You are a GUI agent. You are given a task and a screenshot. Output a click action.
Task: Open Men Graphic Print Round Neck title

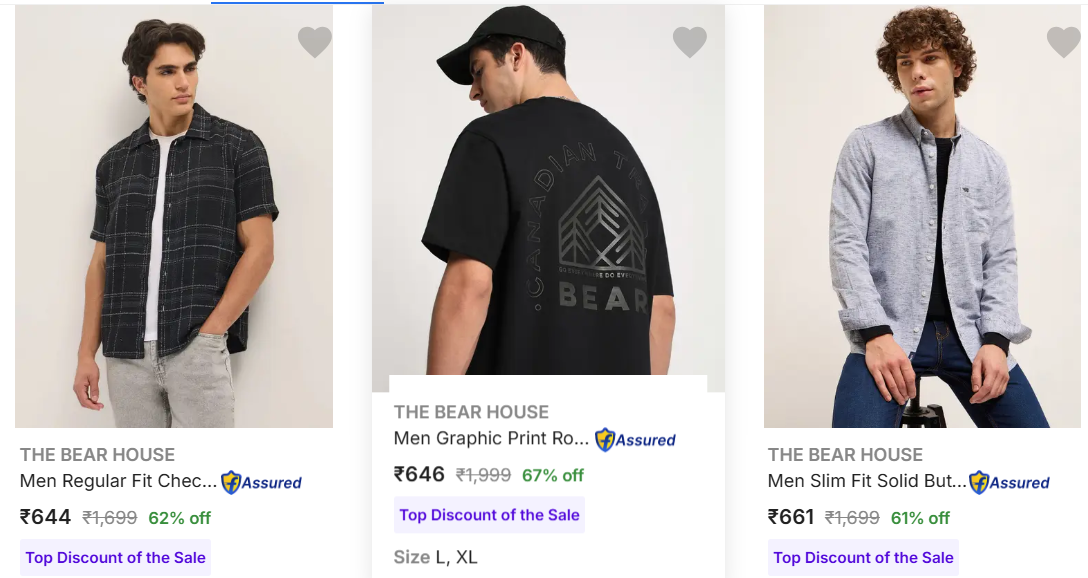coord(491,439)
